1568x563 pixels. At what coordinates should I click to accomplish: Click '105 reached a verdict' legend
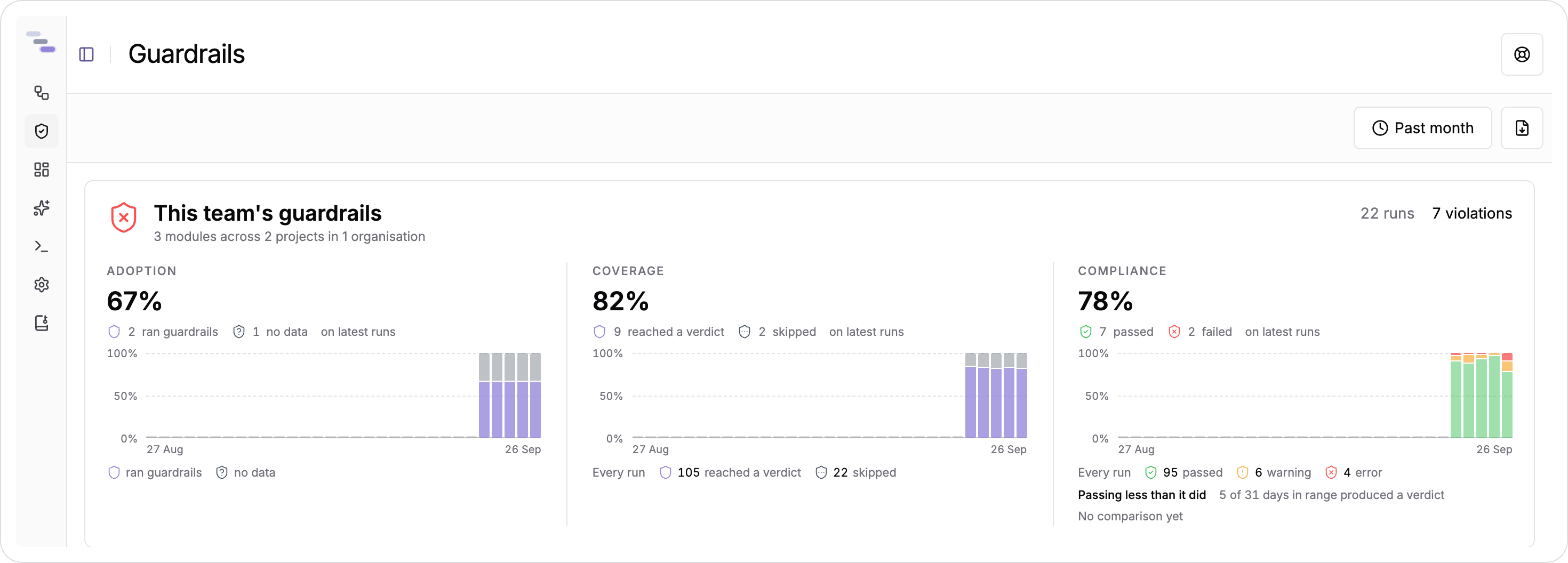731,472
